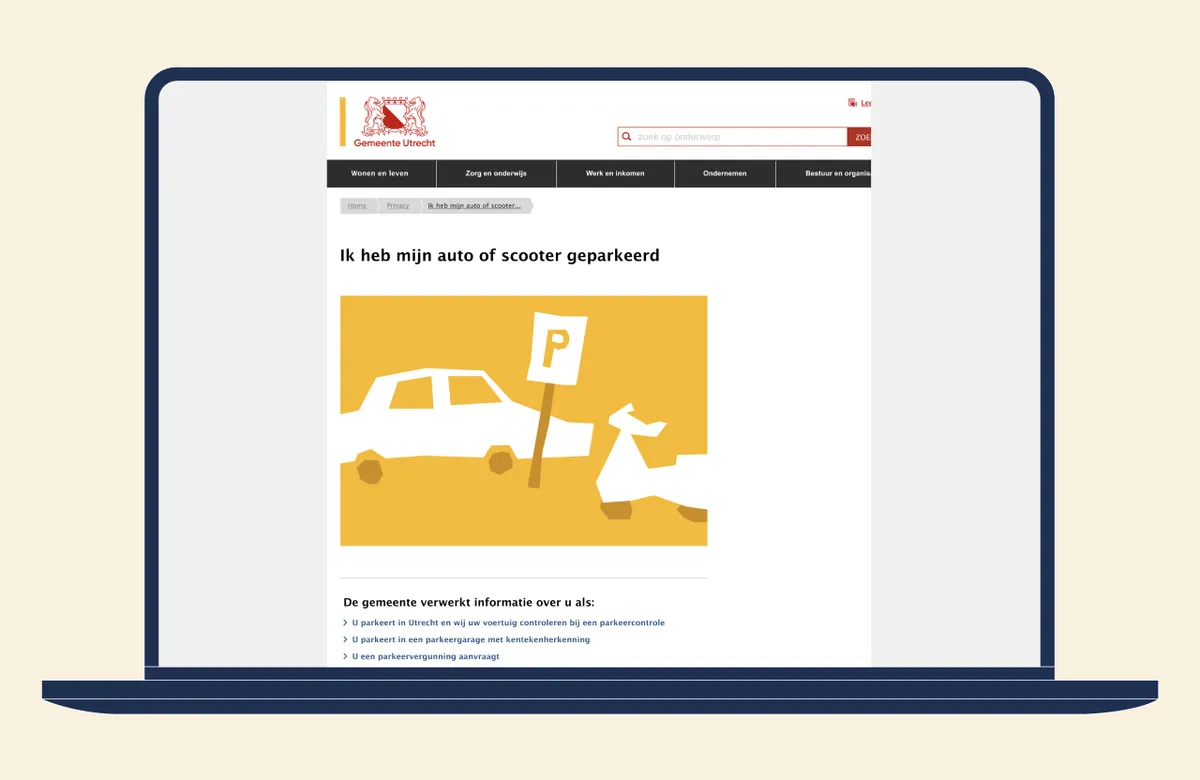
Task: Go to the 'Werk en inkomen' section
Action: click(615, 174)
